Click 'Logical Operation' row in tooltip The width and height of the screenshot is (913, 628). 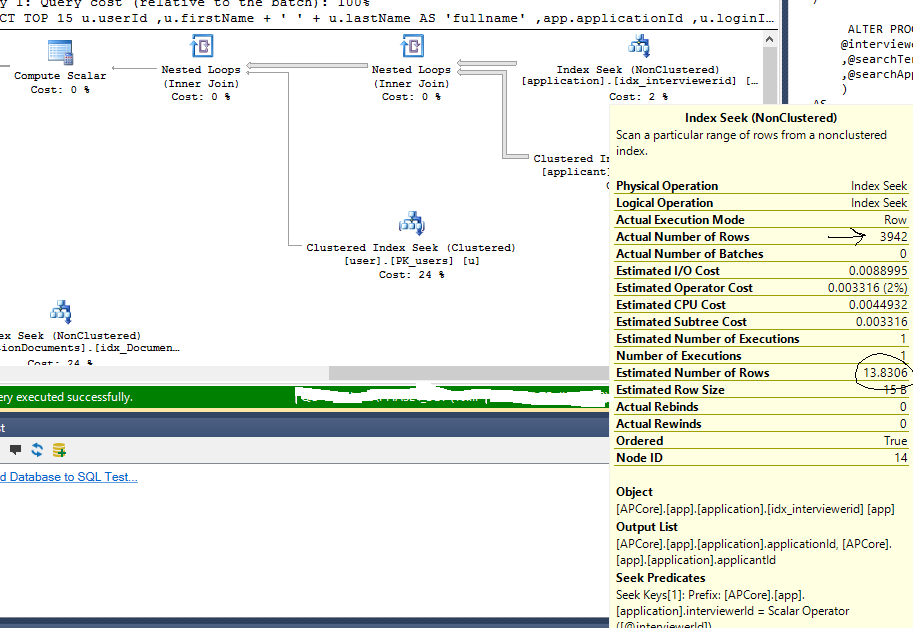tap(762, 203)
